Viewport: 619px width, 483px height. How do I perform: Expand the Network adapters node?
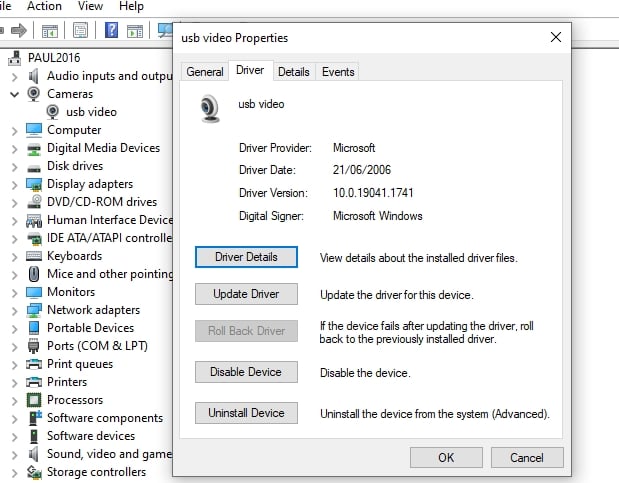click(15, 311)
